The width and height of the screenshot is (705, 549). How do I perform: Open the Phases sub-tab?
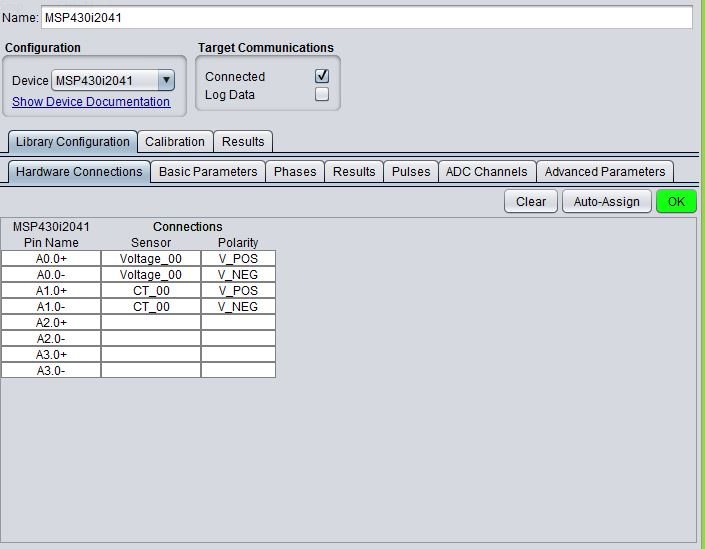pyautogui.click(x=295, y=172)
